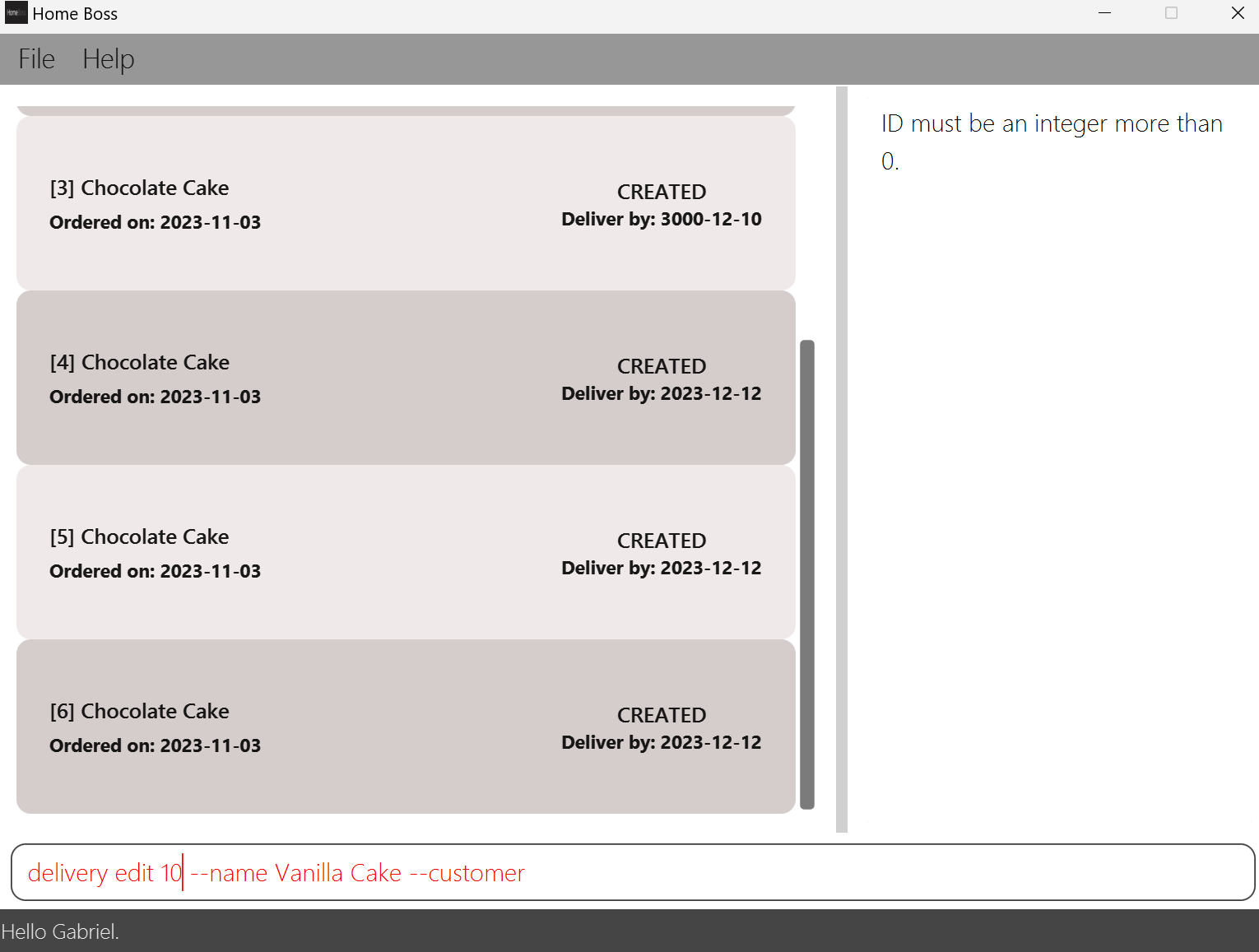Open the File menu

(35, 58)
